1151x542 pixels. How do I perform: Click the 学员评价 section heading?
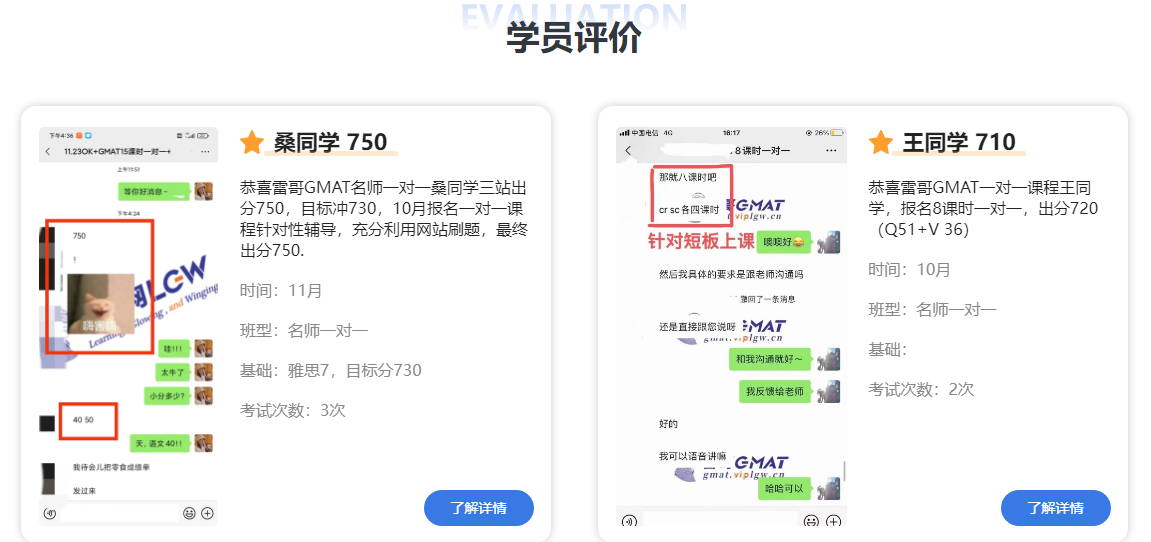[574, 39]
